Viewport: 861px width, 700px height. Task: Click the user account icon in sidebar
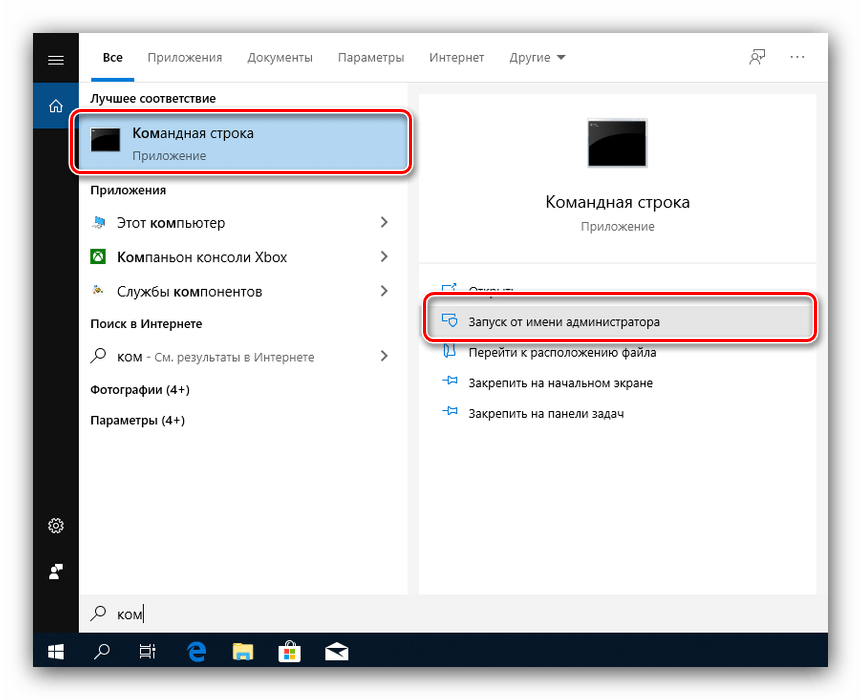(56, 571)
